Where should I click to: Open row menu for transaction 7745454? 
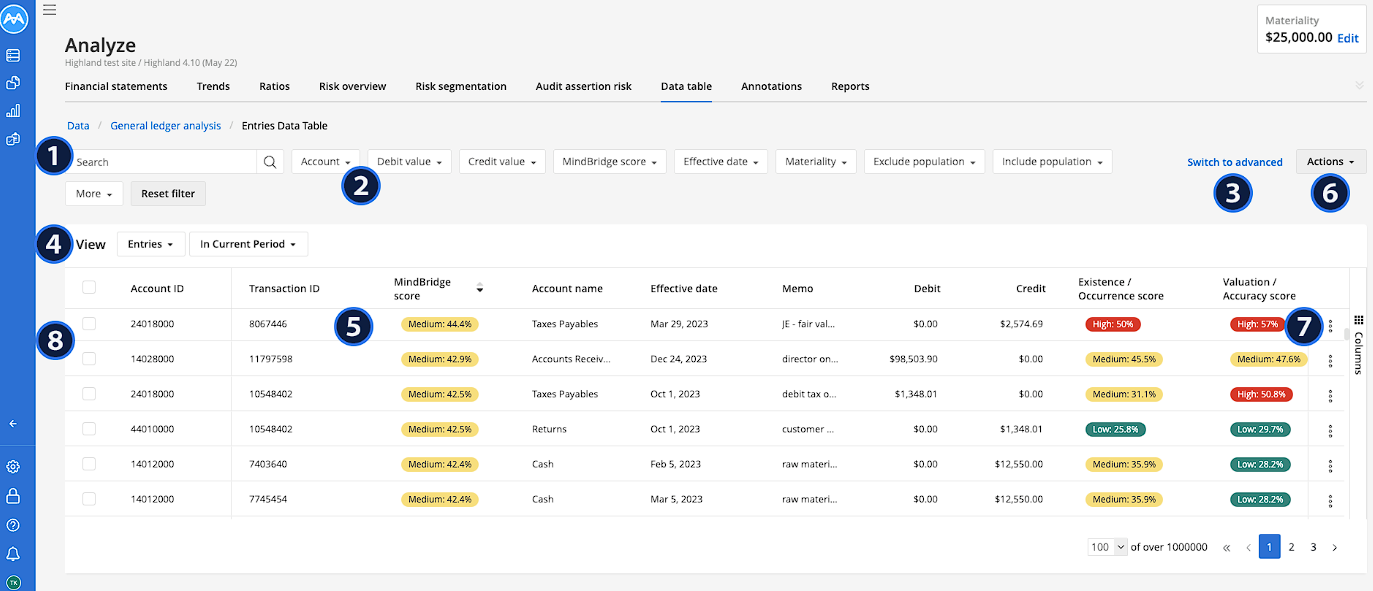pyautogui.click(x=1330, y=501)
